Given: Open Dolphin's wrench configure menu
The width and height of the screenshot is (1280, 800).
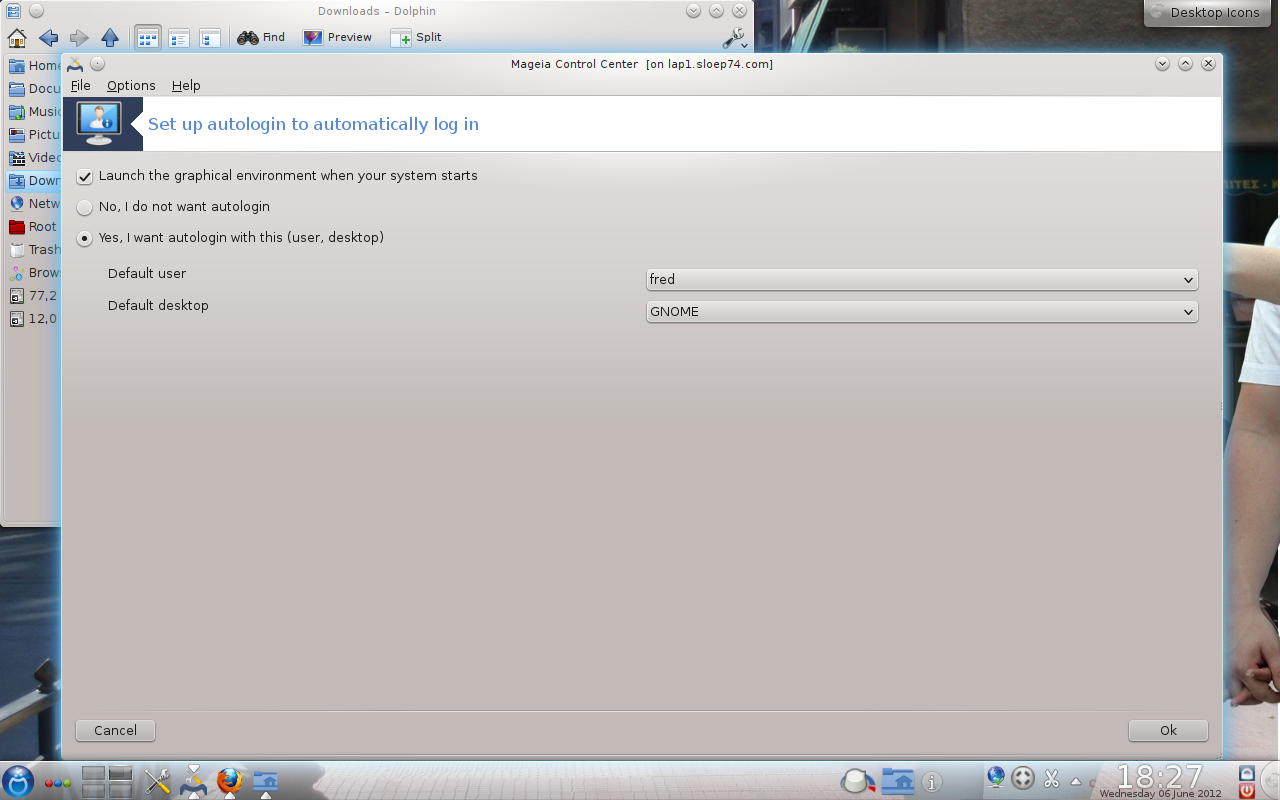Looking at the screenshot, I should click(735, 38).
